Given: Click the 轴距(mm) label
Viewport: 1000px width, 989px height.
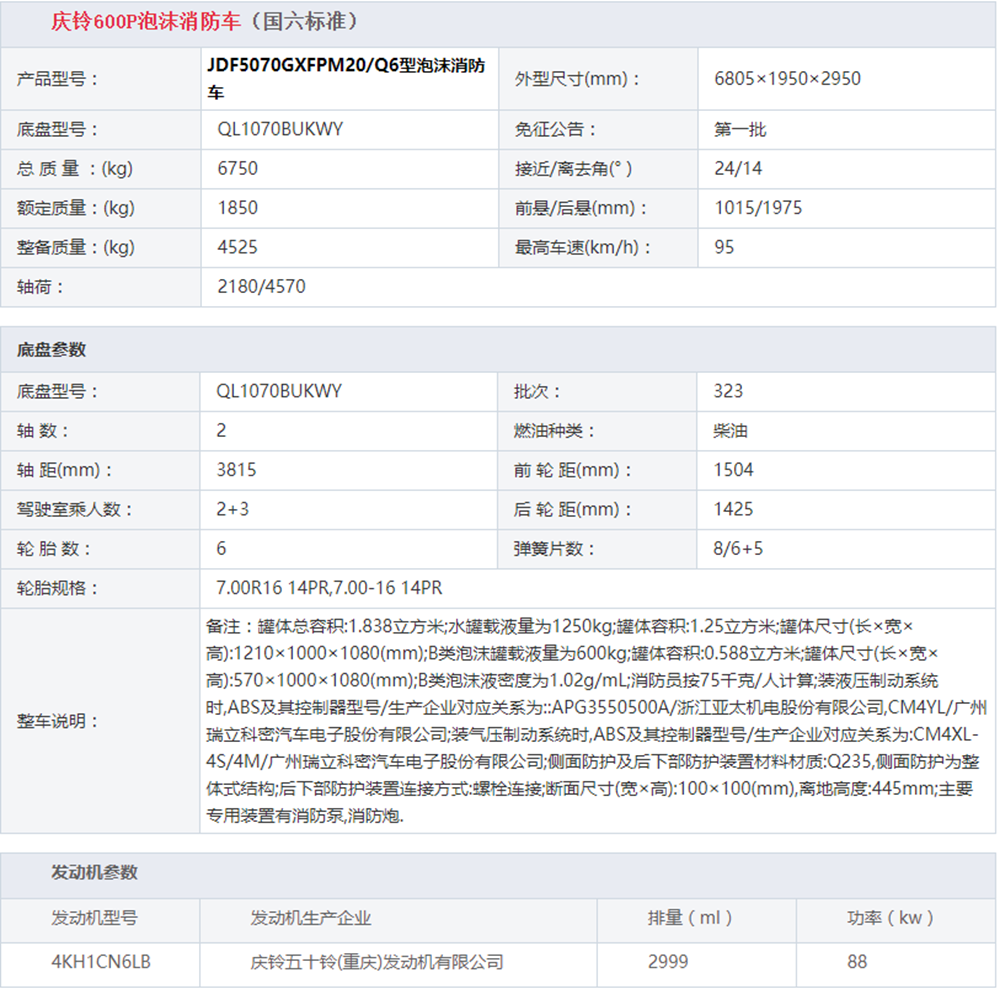Looking at the screenshot, I should 64,471.
